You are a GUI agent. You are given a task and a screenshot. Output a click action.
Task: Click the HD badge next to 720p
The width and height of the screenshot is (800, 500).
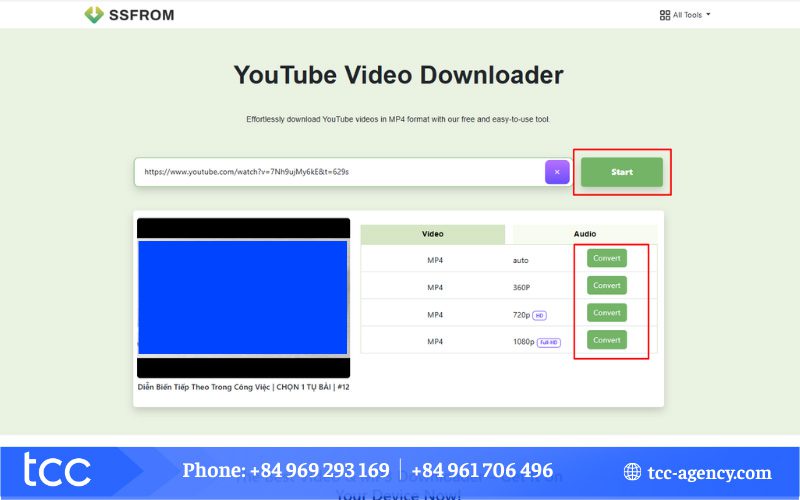(539, 315)
